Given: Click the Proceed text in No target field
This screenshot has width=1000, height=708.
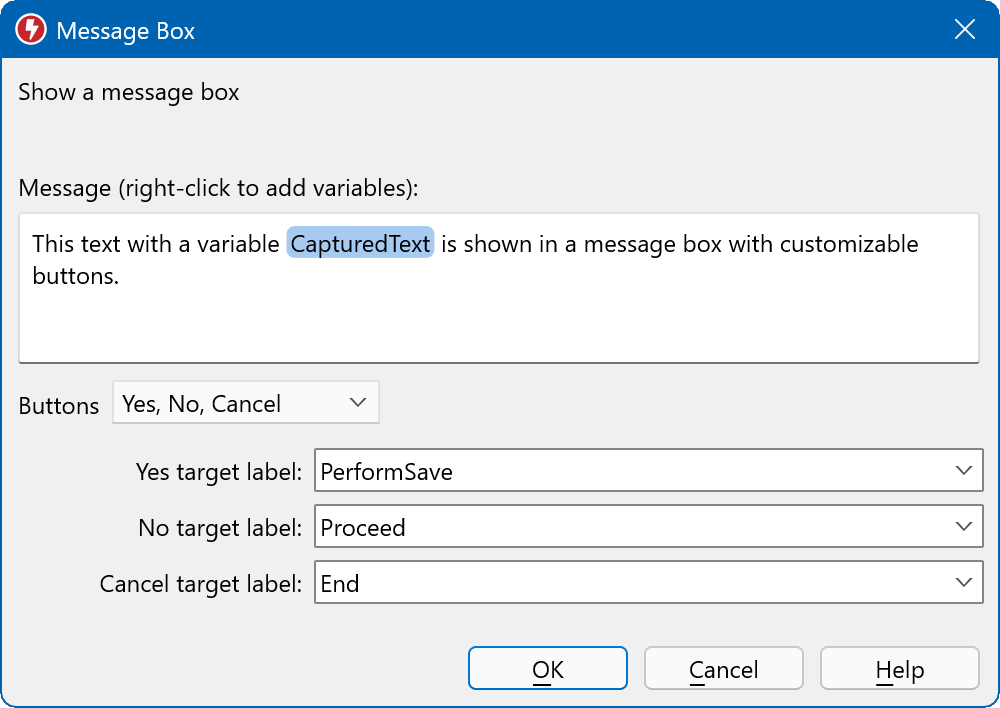Looking at the screenshot, I should click(363, 528).
